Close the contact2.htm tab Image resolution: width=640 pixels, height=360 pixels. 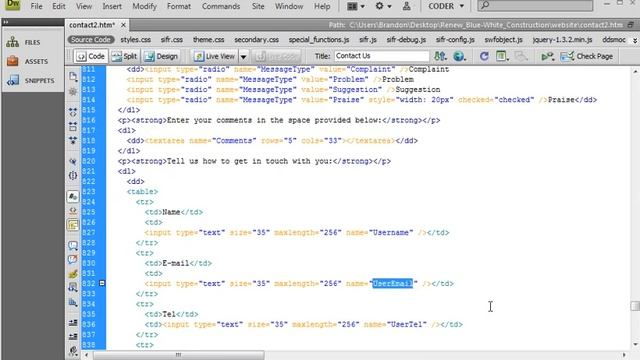click(123, 25)
